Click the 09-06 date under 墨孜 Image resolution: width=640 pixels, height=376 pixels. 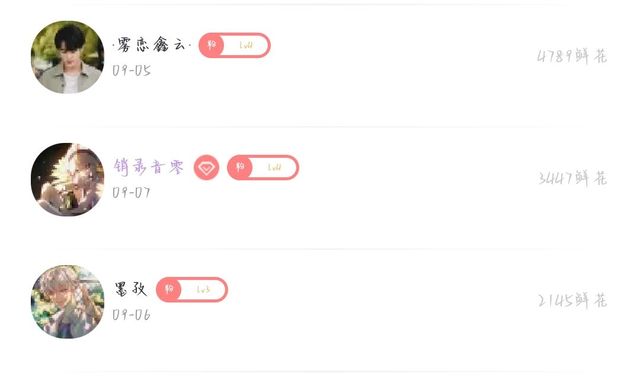[x=131, y=315]
